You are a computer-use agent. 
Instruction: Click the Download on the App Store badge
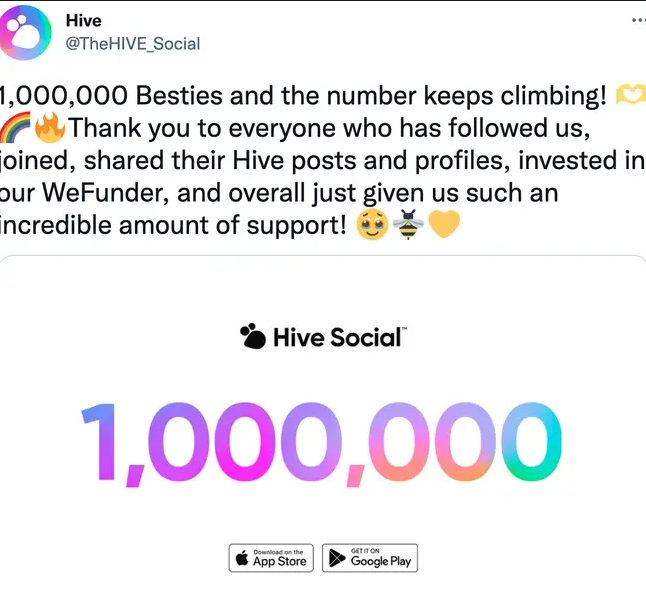271,558
